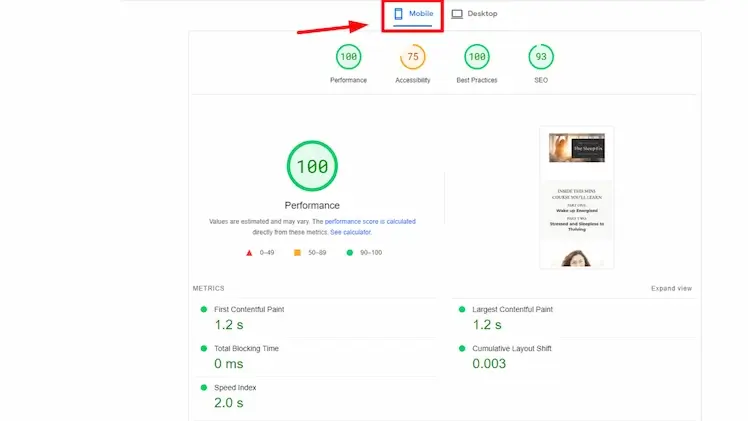Click the orange square 50–89 legend icon
748x421 pixels.
pyautogui.click(x=297, y=253)
